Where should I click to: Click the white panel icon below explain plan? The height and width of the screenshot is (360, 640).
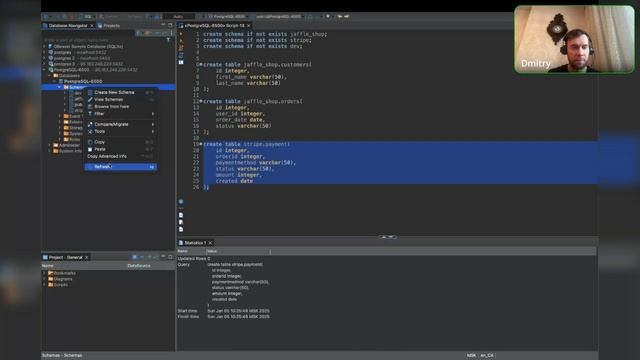point(181,62)
